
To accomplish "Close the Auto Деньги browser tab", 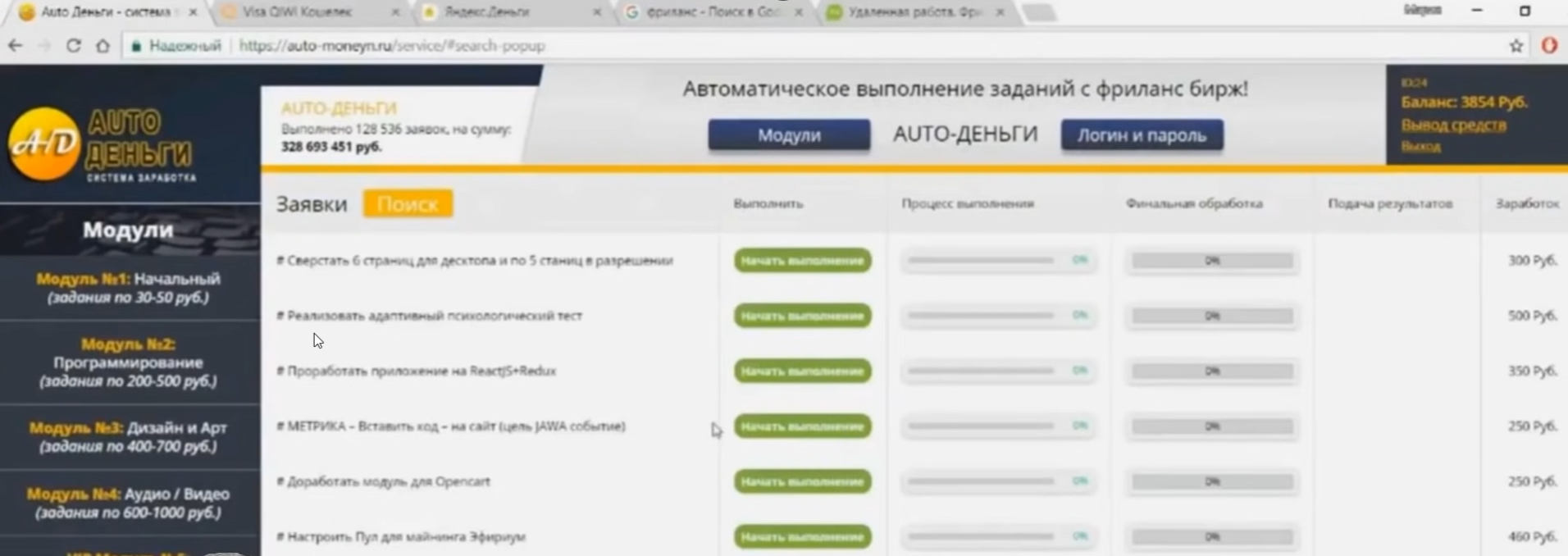I will click(193, 12).
